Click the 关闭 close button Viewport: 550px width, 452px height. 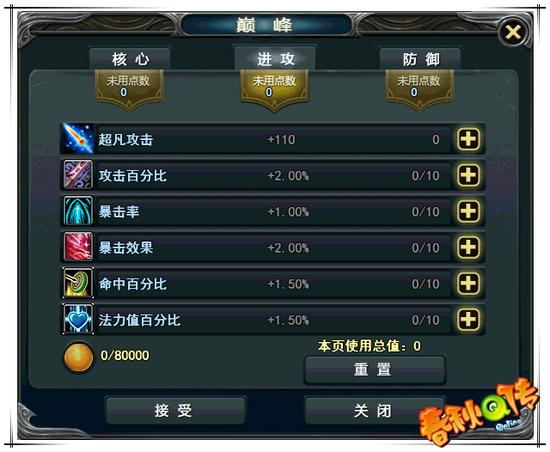click(x=374, y=410)
